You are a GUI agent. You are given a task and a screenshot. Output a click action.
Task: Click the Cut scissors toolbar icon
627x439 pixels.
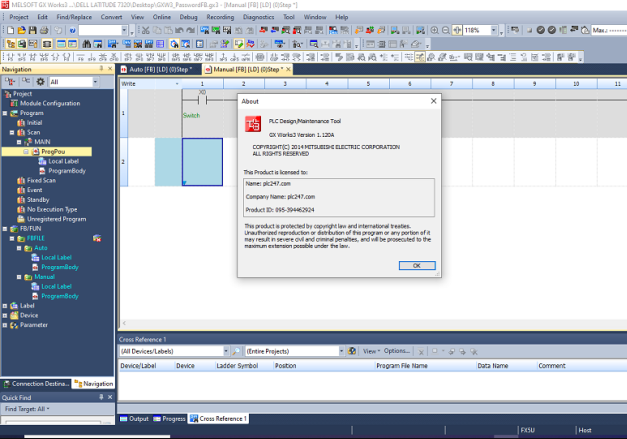(146, 31)
